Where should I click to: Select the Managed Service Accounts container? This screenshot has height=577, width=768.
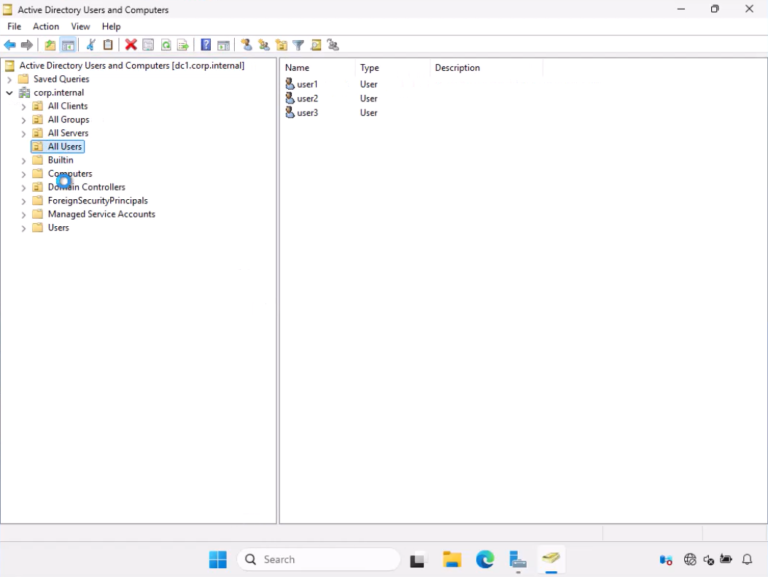[x=101, y=214]
